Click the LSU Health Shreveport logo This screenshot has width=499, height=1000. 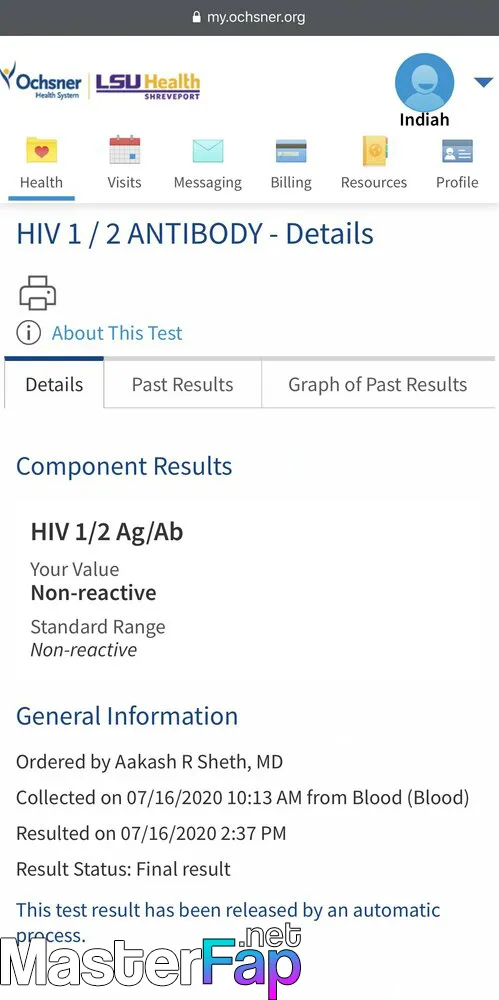pos(148,86)
